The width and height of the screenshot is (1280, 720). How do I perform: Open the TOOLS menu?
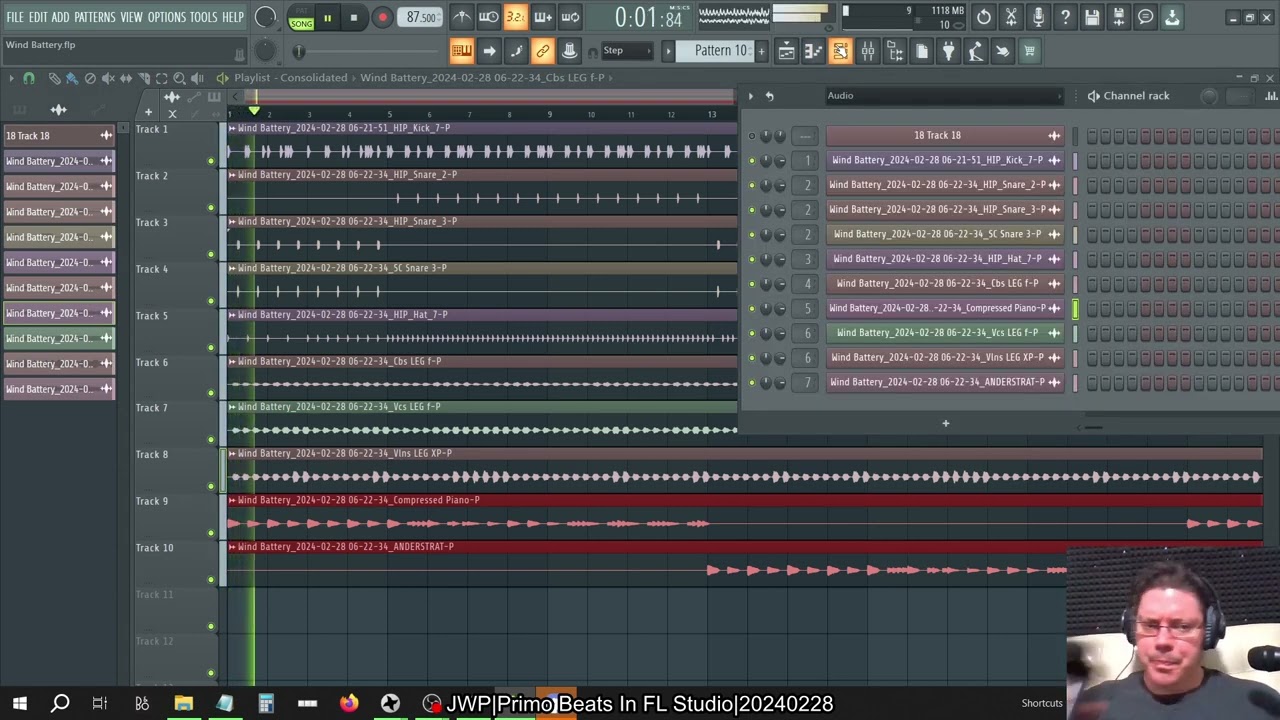204,17
